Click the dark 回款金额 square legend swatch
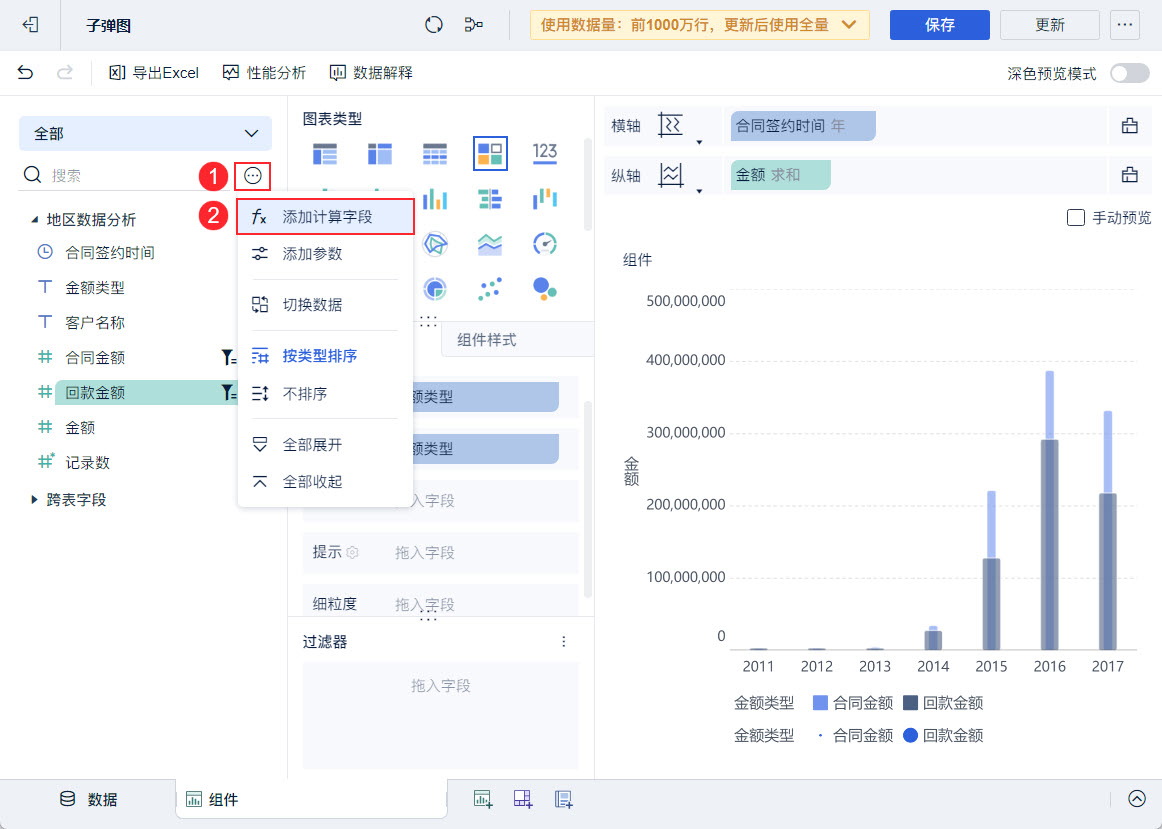 coord(911,703)
